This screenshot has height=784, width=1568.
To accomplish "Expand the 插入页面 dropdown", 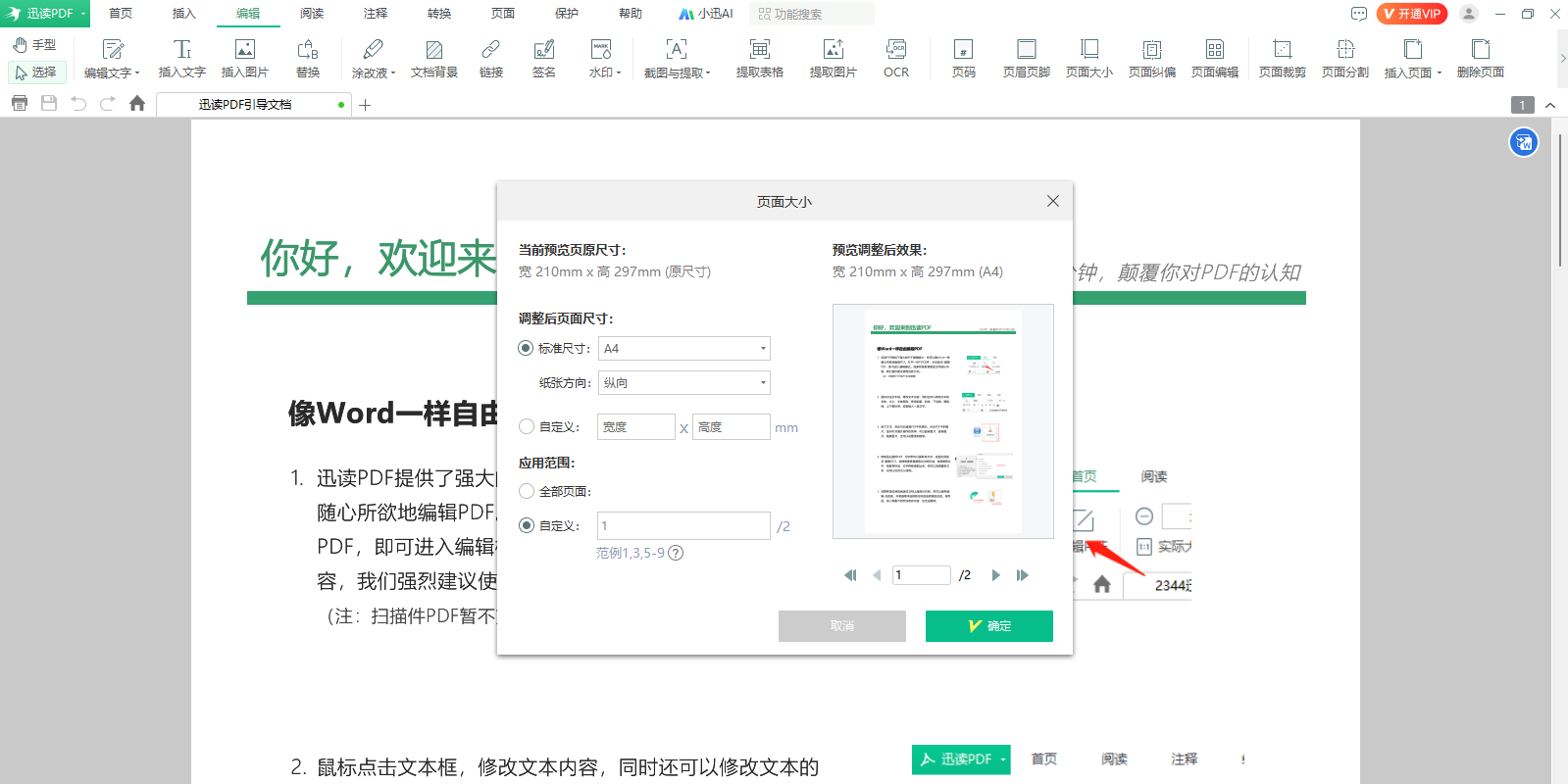I will (x=1440, y=73).
